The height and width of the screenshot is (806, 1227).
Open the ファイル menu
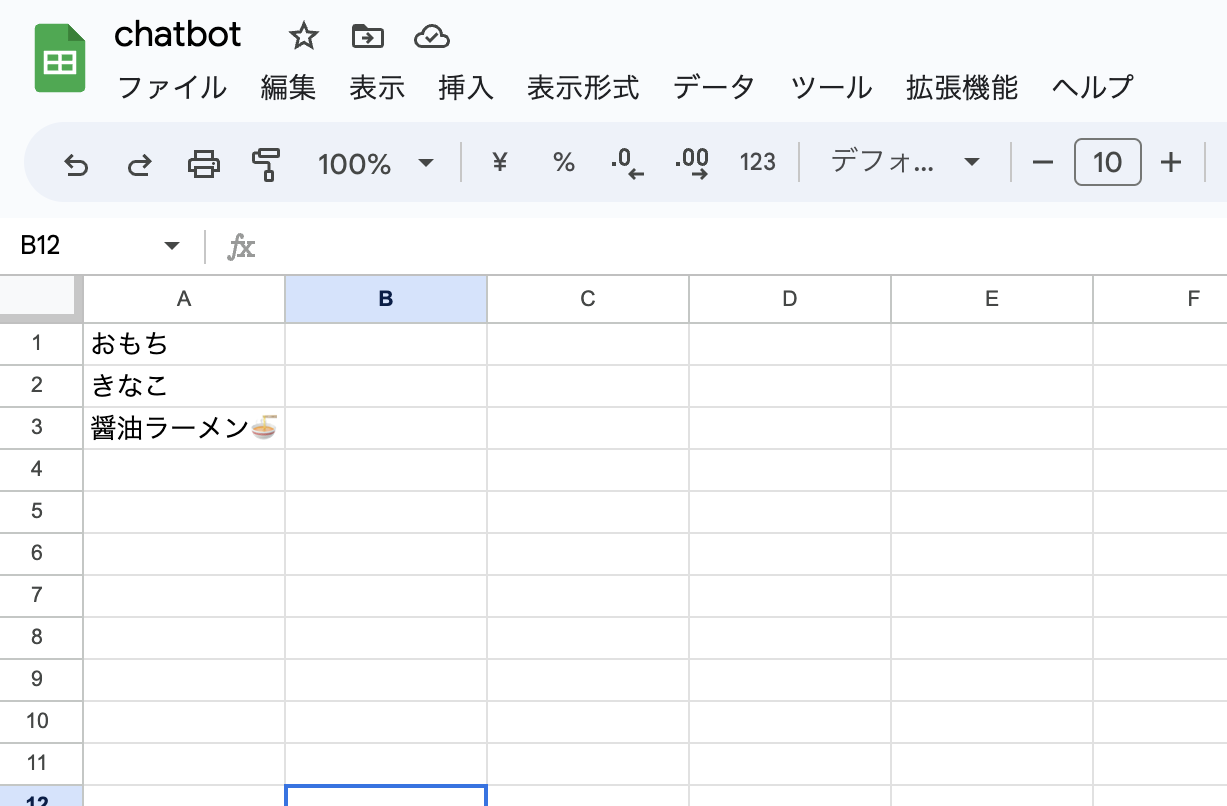(x=172, y=88)
